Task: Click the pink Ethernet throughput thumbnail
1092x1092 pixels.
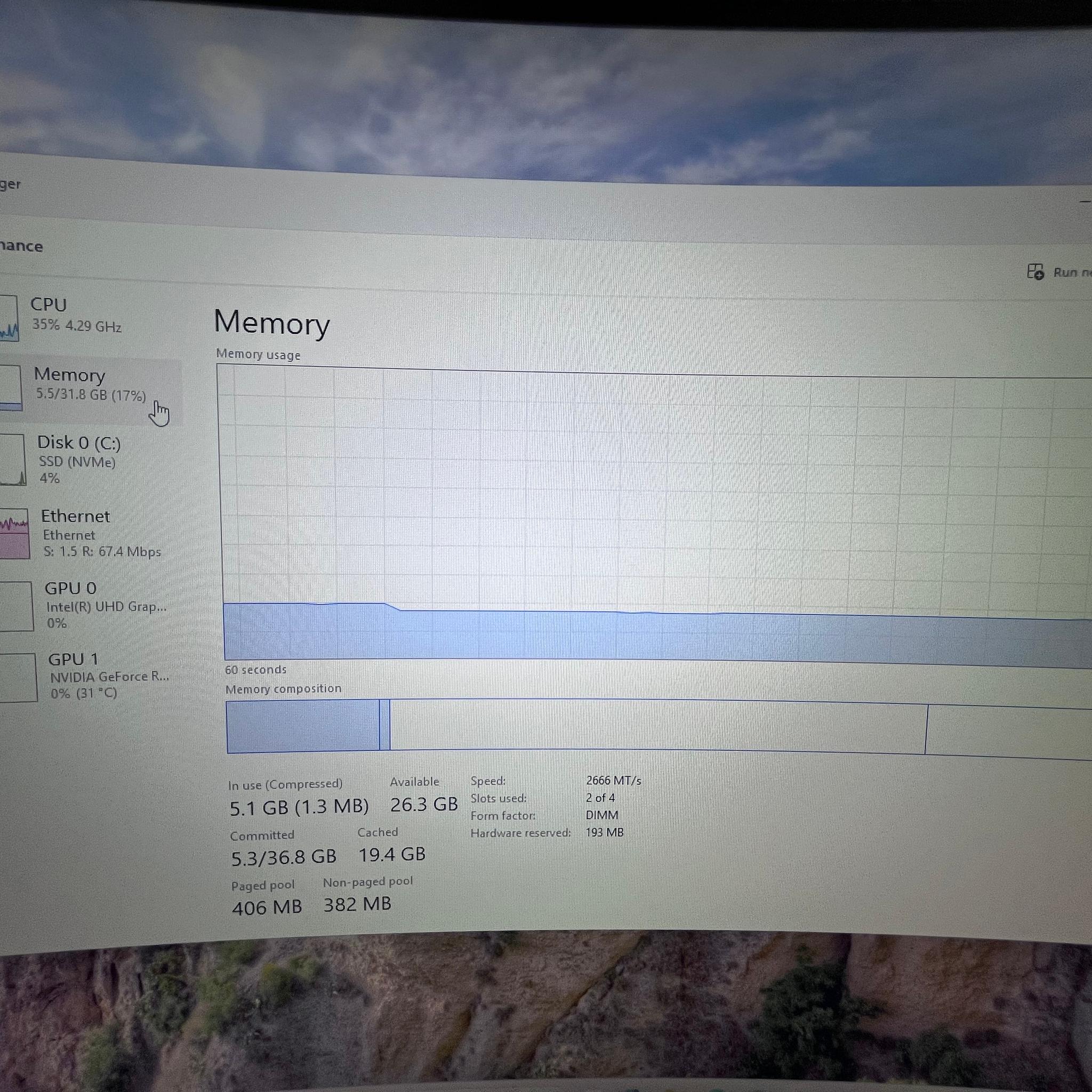Action: point(14,534)
